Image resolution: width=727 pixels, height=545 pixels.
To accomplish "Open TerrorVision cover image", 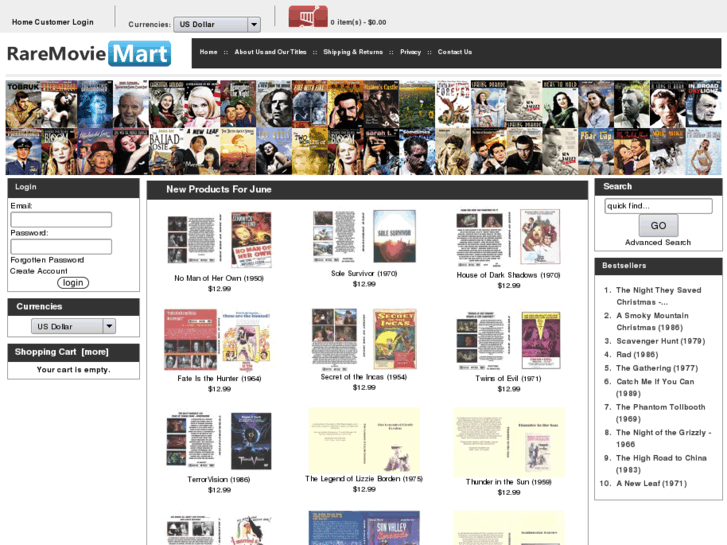I will [219, 441].
